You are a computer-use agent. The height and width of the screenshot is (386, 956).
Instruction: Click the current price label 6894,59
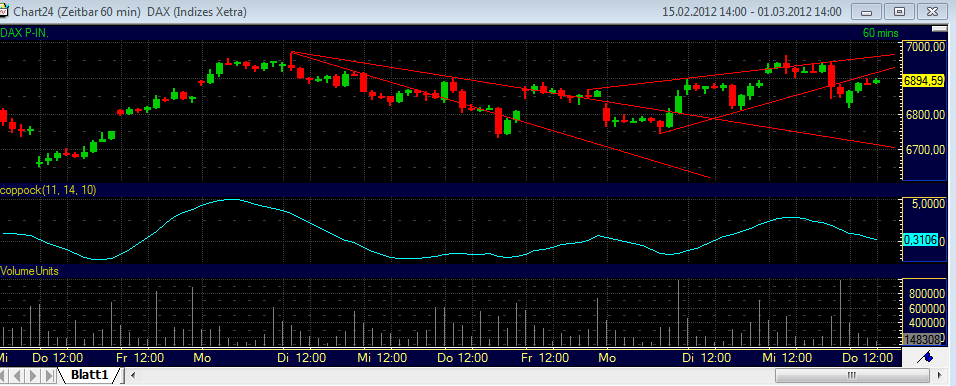(923, 80)
